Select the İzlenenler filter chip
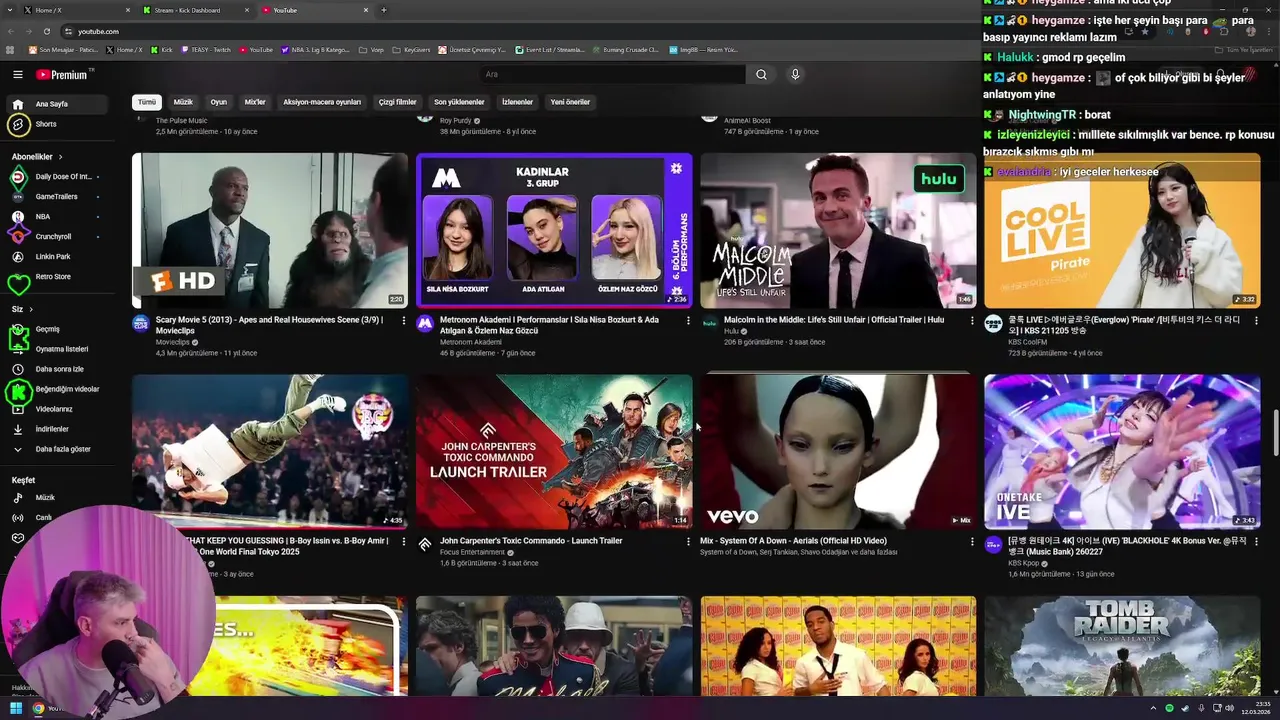The image size is (1280, 720). click(x=517, y=102)
